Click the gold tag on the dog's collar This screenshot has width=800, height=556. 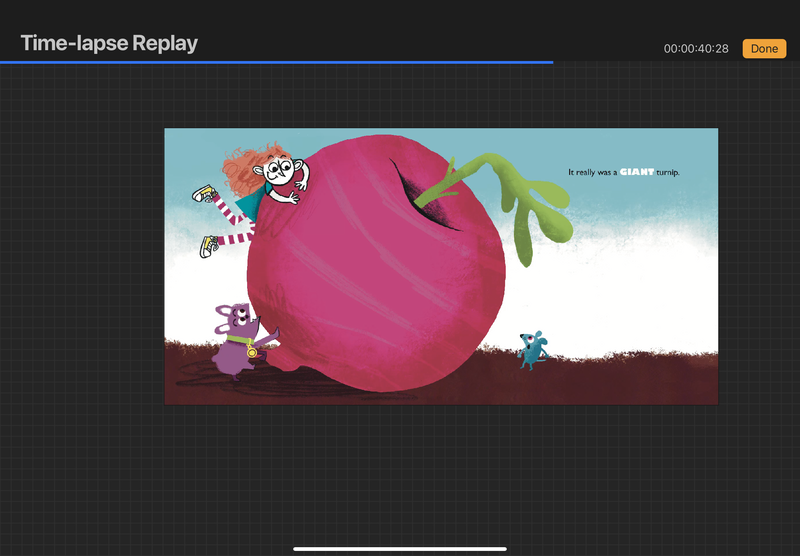coord(252,352)
